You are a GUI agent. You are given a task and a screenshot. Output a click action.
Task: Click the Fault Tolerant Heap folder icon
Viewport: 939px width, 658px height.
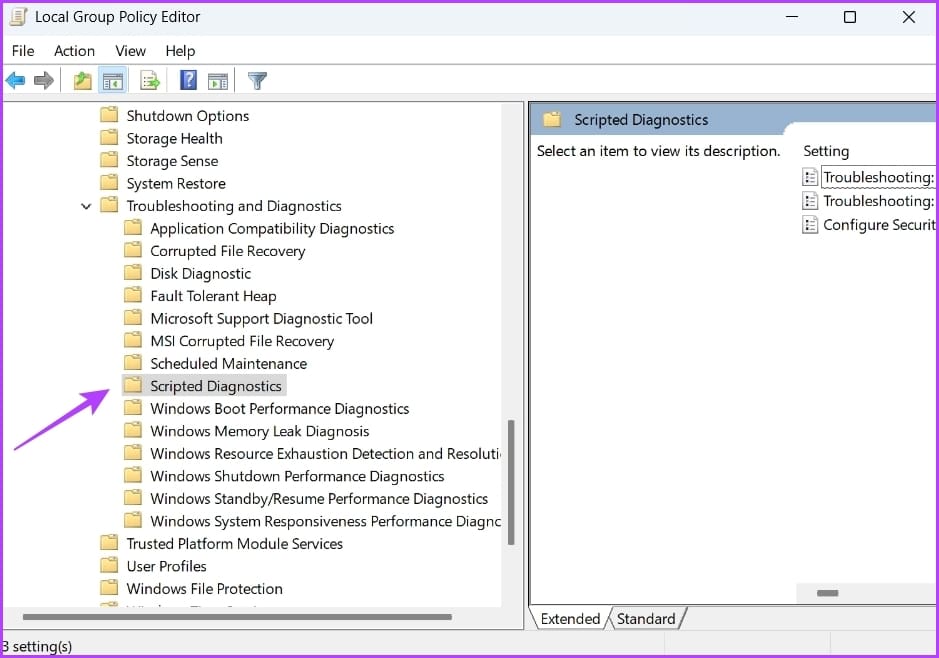132,295
